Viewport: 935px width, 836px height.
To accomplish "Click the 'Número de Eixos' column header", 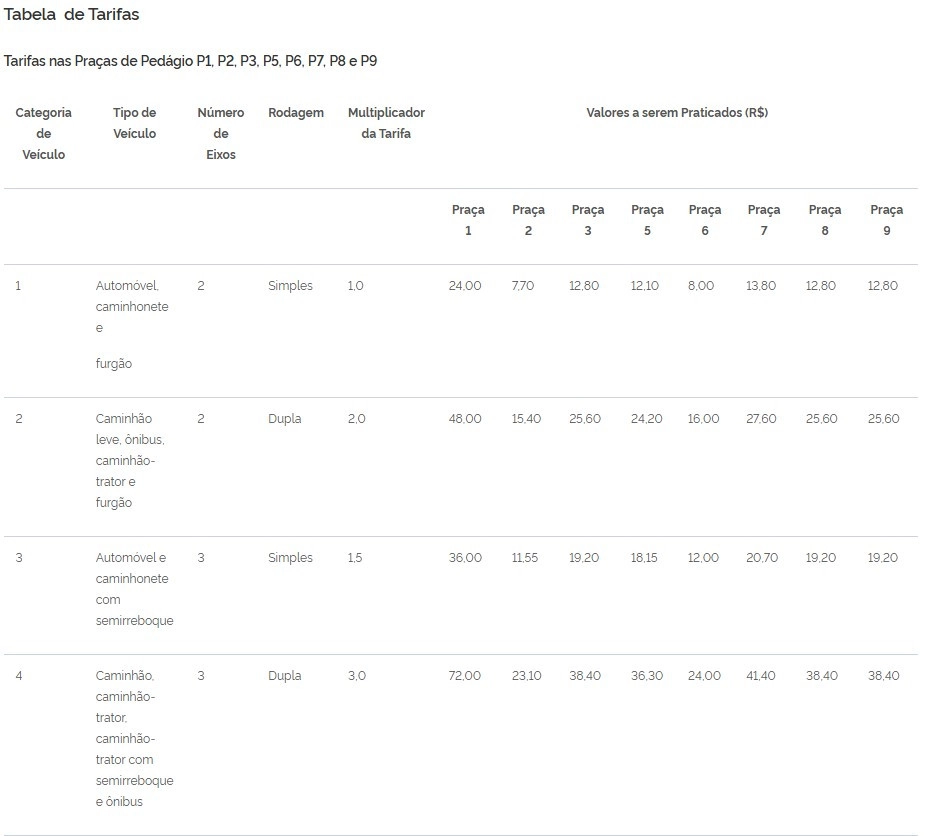I will 221,134.
